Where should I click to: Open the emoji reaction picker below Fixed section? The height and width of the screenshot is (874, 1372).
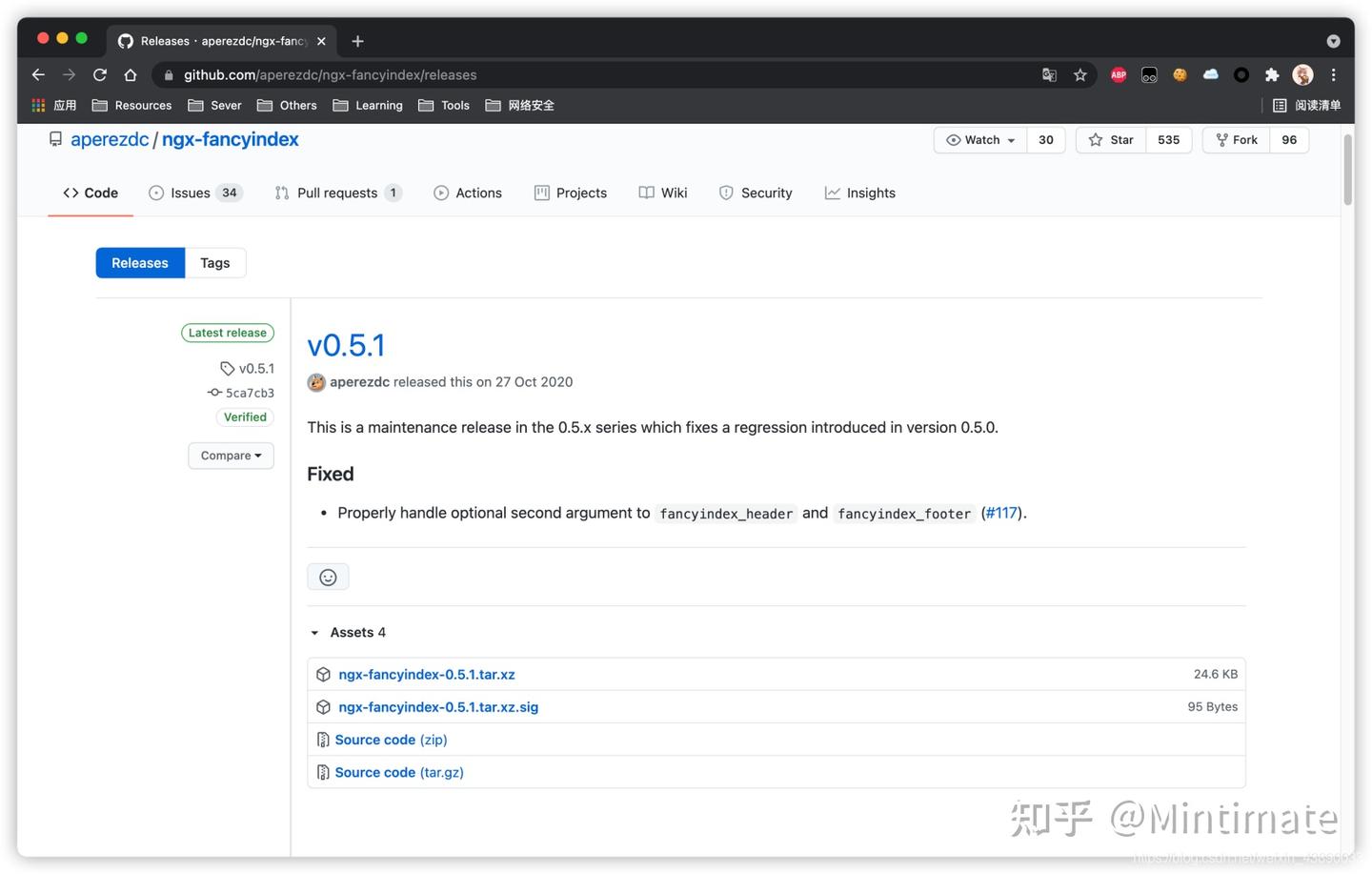pyautogui.click(x=328, y=577)
